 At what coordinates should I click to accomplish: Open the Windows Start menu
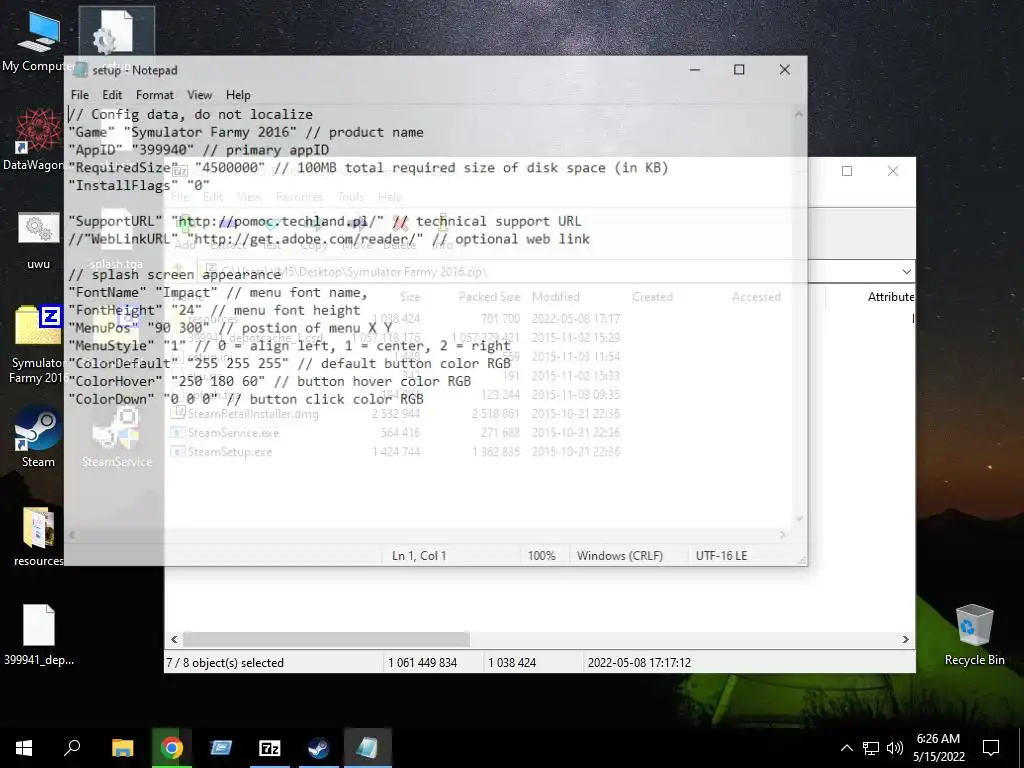tap(24, 748)
